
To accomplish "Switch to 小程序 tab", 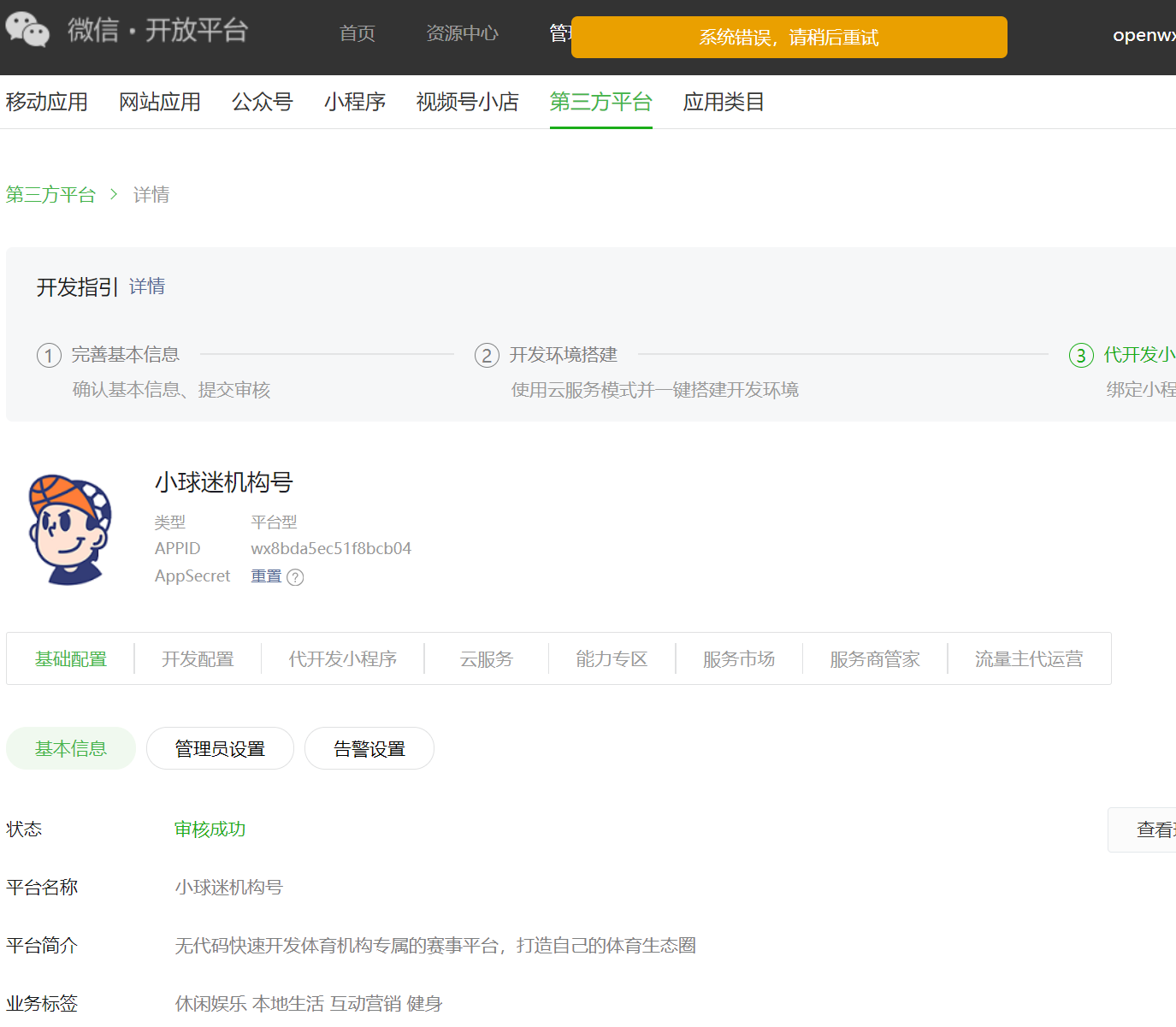I will (355, 102).
